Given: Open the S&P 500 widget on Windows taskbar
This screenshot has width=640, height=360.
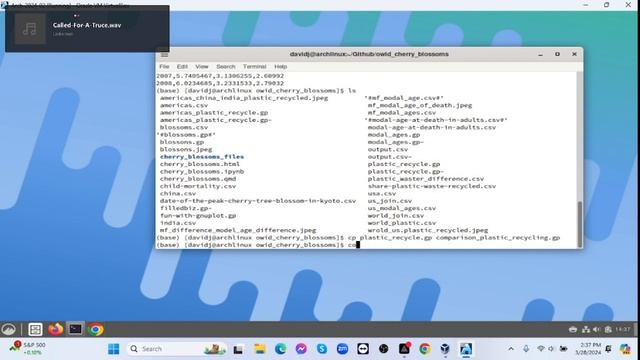Looking at the screenshot, I should [29, 348].
